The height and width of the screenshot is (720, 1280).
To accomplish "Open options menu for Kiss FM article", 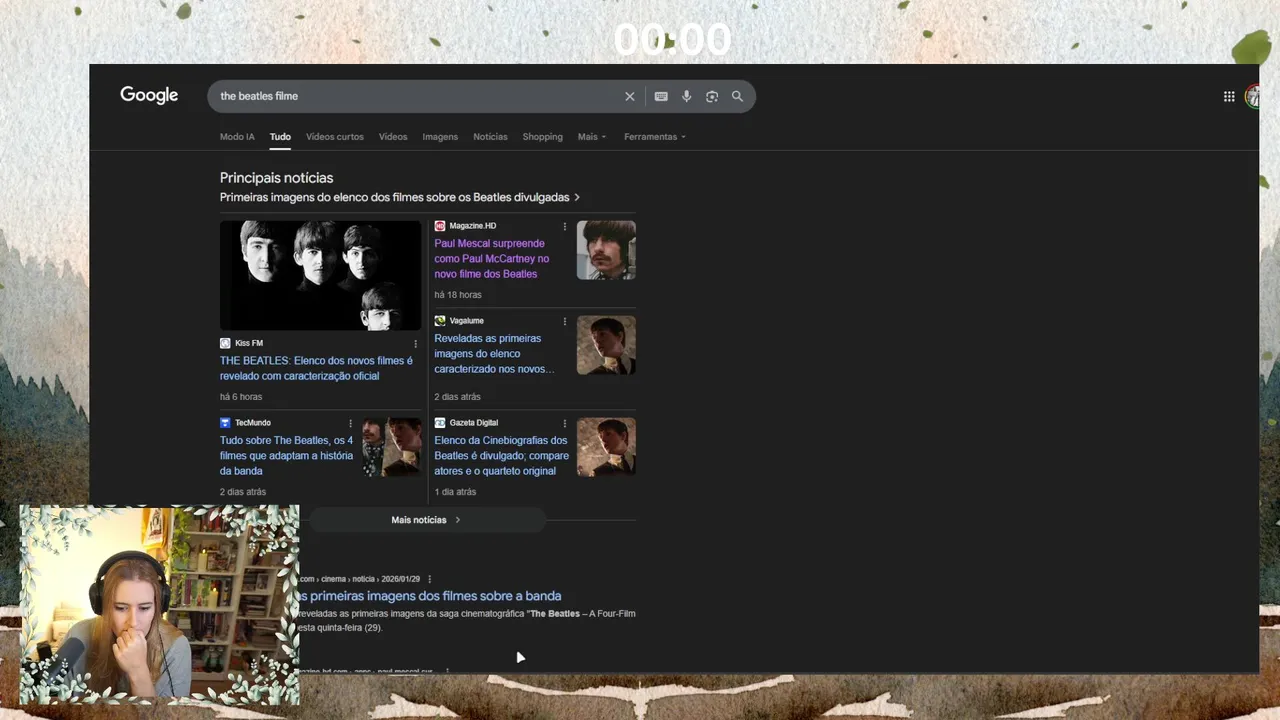I will pos(416,344).
